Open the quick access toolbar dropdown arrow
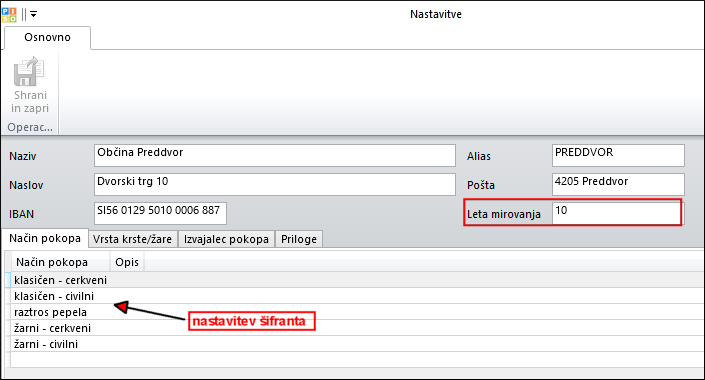 coord(33,14)
